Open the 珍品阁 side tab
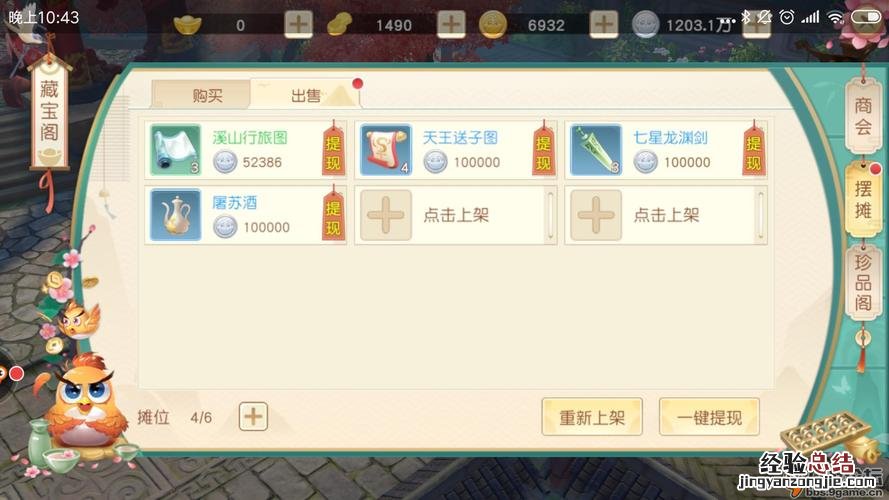 tap(863, 282)
